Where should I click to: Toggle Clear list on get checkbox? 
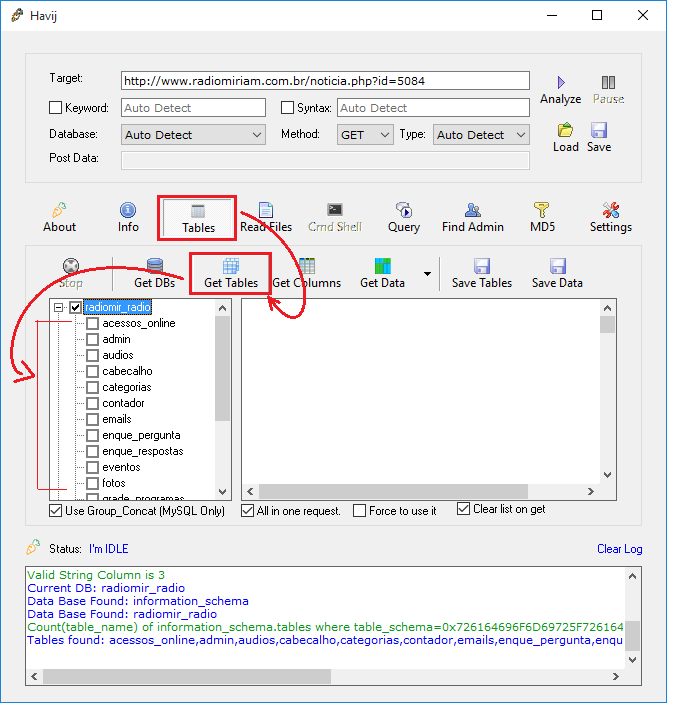(x=463, y=509)
